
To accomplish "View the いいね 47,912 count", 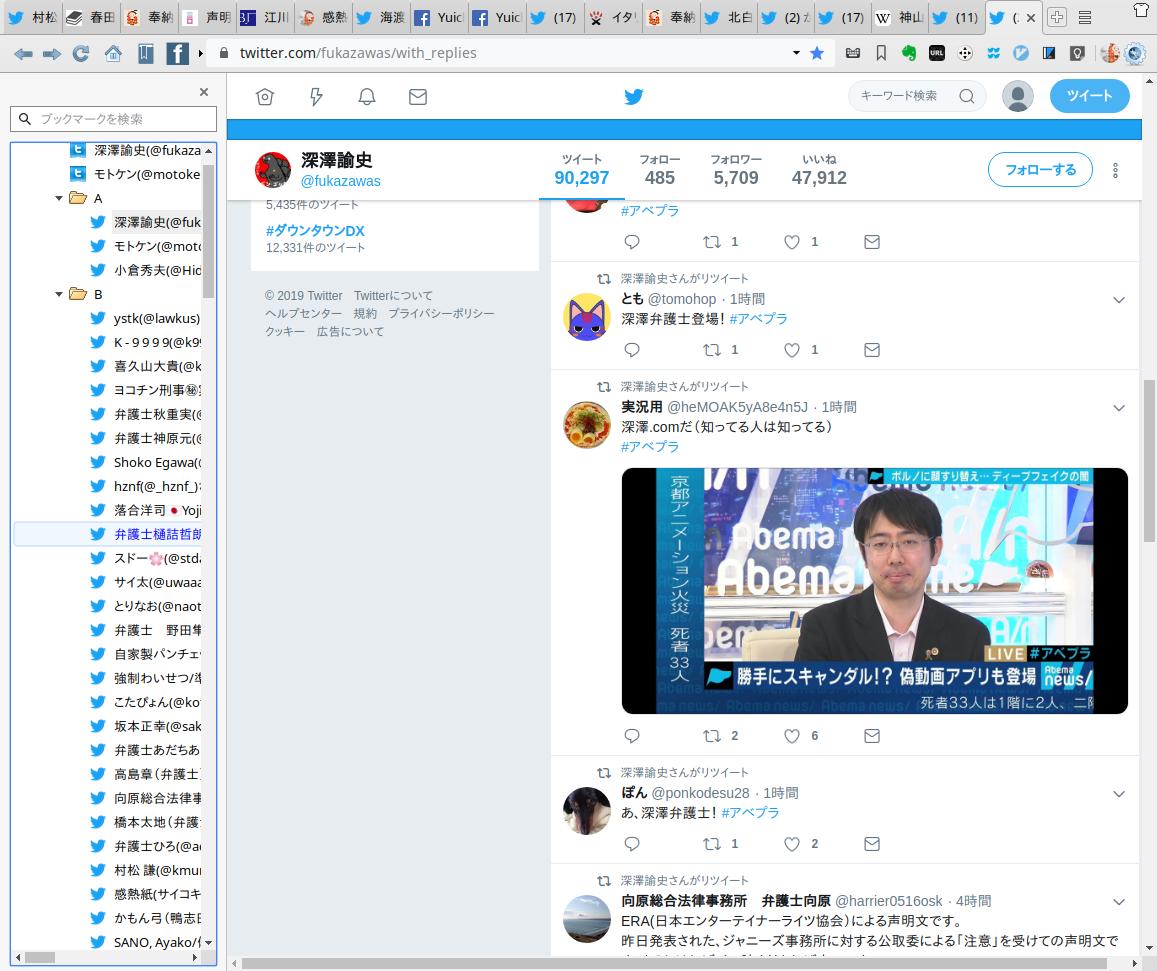I will coord(819,170).
